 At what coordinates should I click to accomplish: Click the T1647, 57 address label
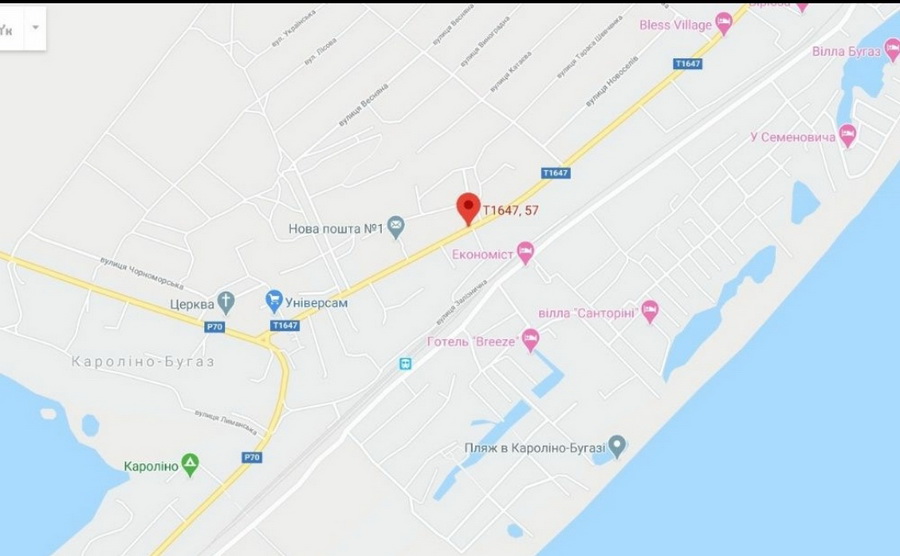click(511, 211)
